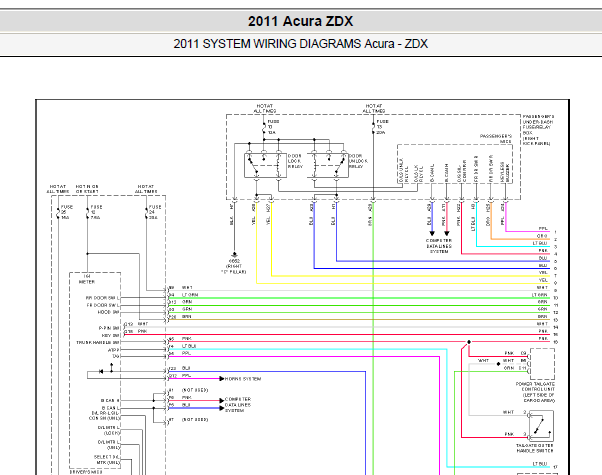Click the "HORNS SYSTEM" reference label
This screenshot has width=602, height=475.
point(243,379)
